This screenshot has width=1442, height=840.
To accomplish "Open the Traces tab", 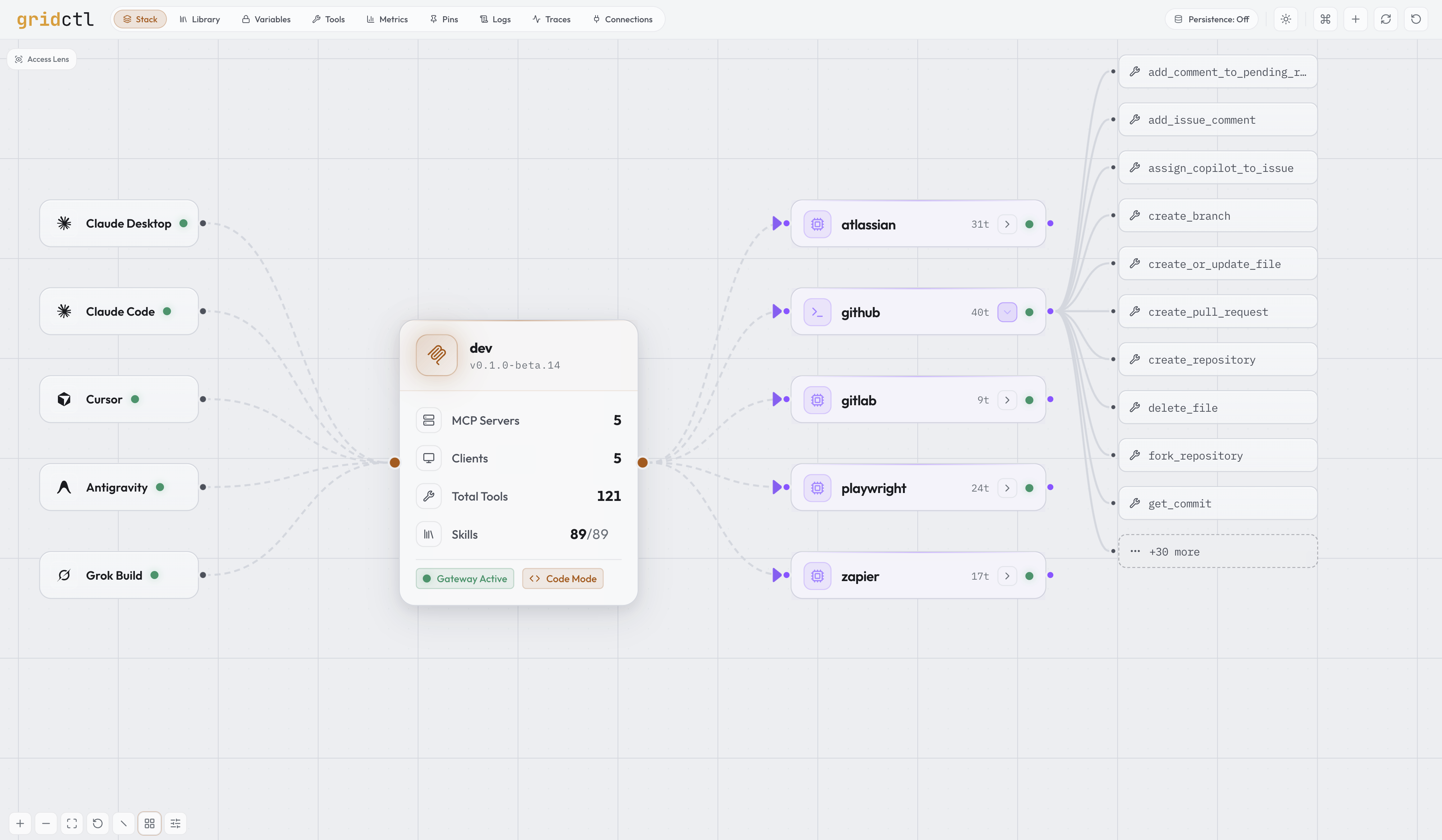I will point(552,19).
